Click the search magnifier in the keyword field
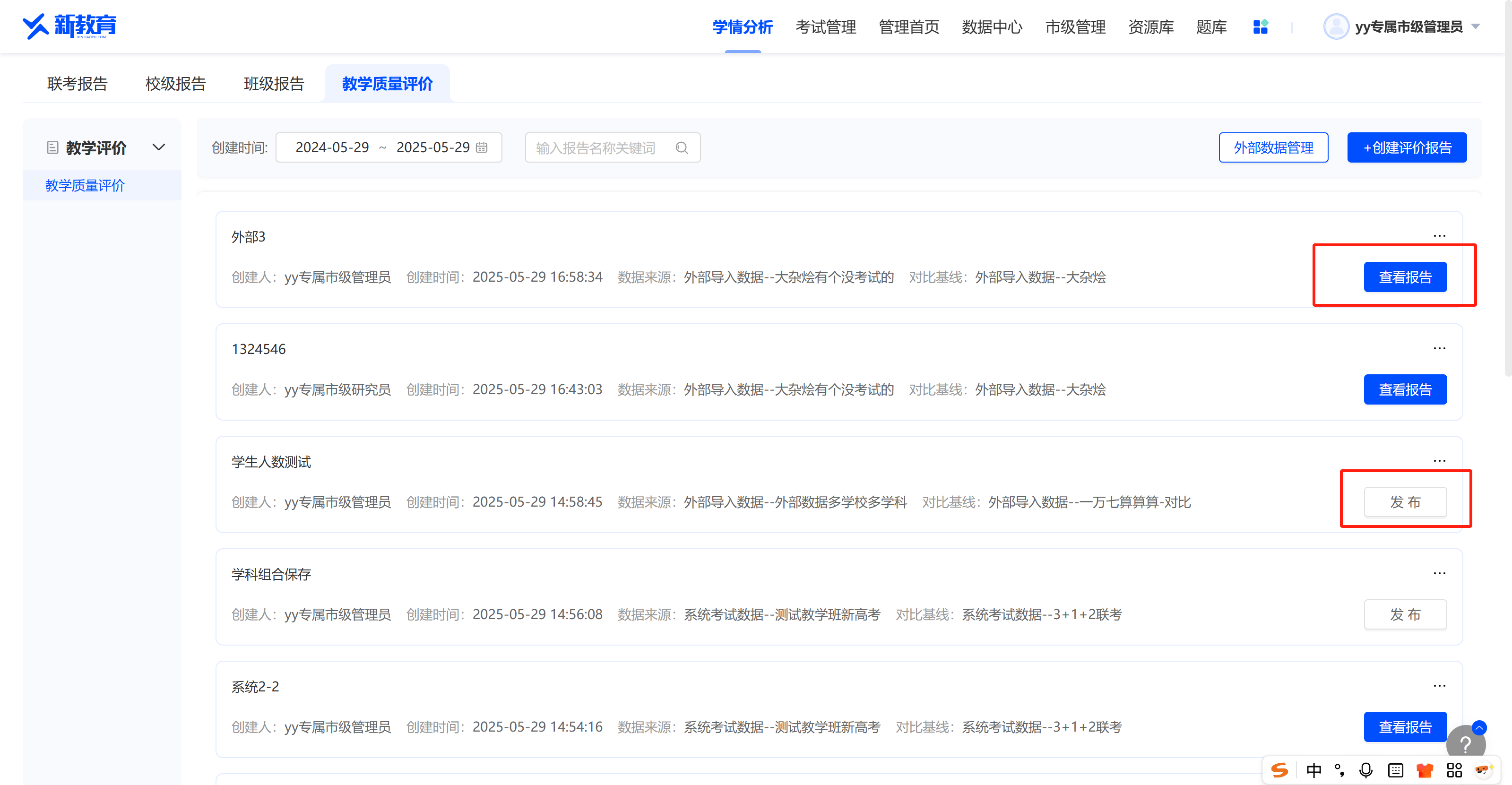The height and width of the screenshot is (785, 1512). point(682,148)
